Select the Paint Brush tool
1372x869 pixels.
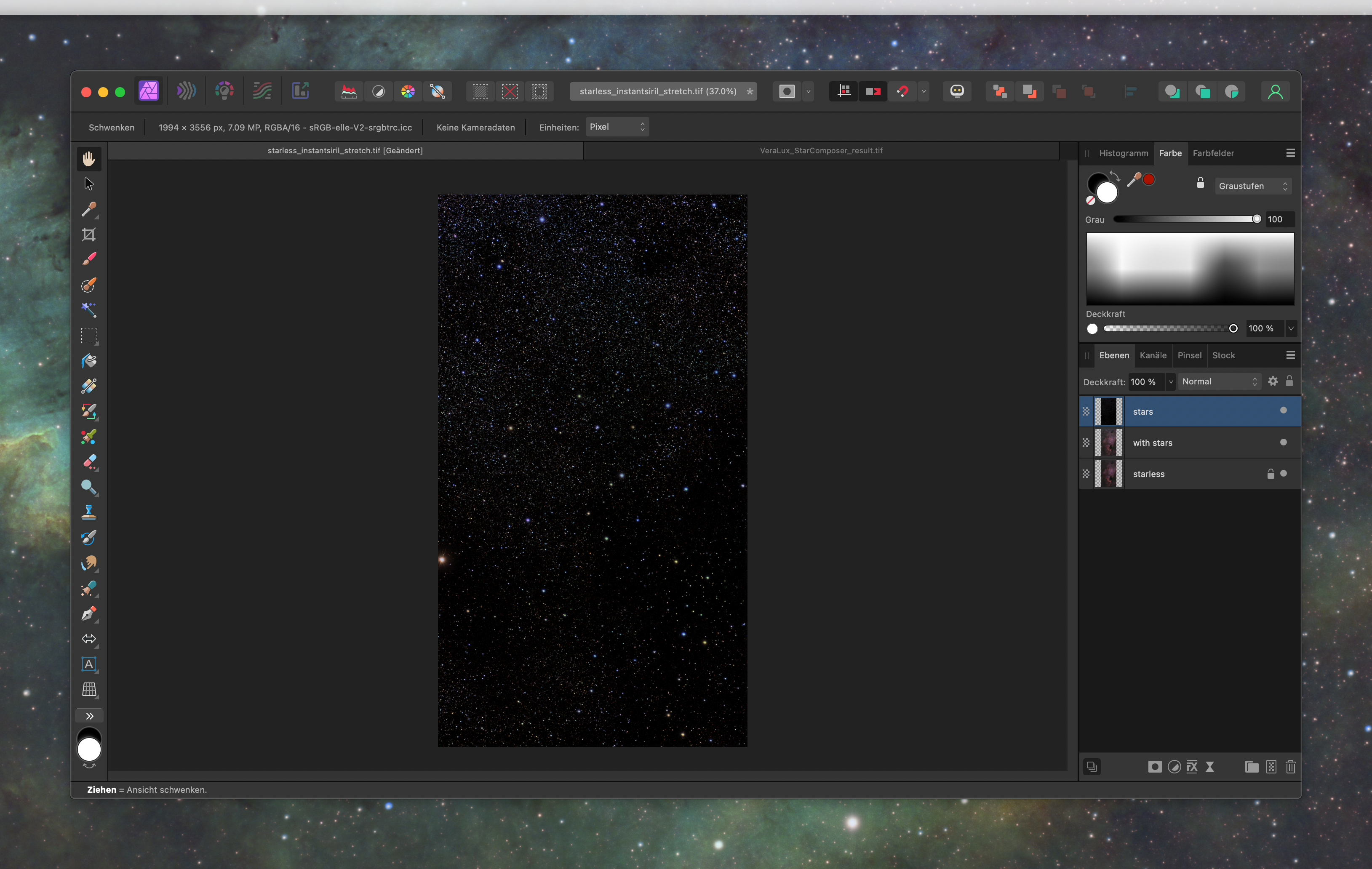[89, 259]
